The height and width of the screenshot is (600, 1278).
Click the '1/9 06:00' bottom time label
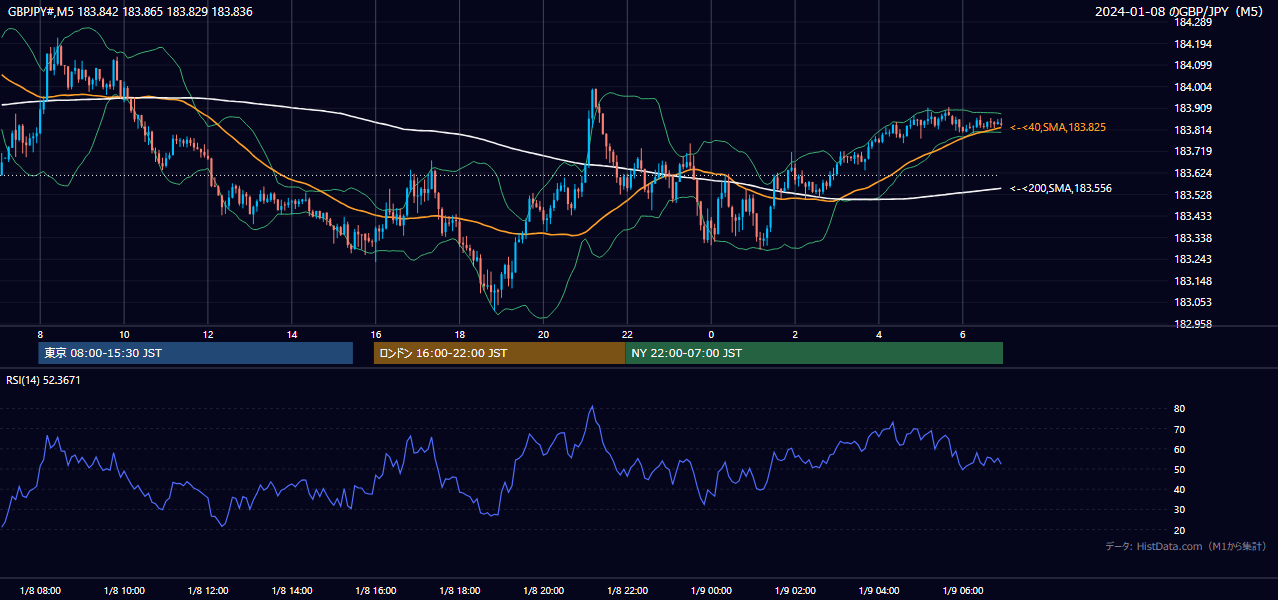coord(963,590)
